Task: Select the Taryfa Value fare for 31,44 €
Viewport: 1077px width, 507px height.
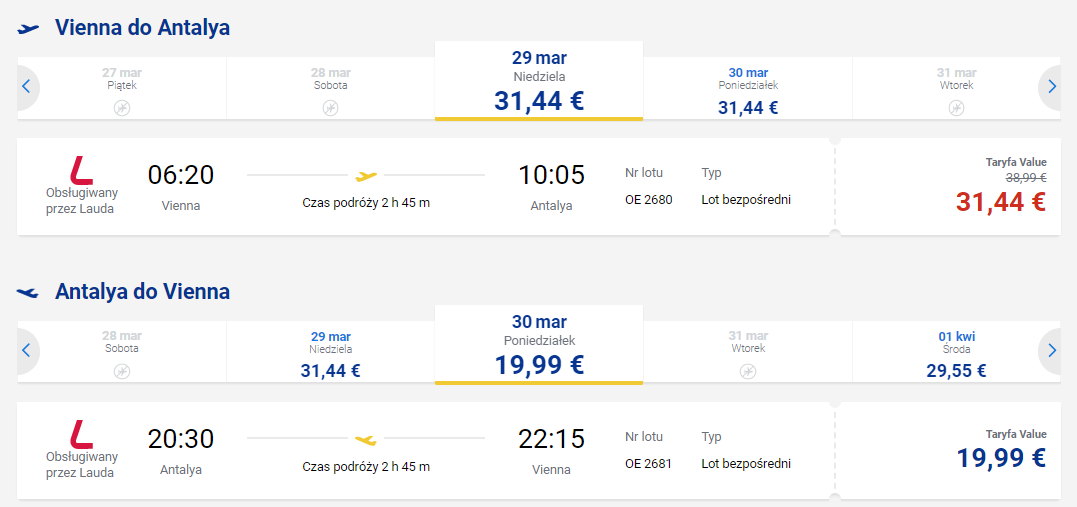Action: pos(948,187)
